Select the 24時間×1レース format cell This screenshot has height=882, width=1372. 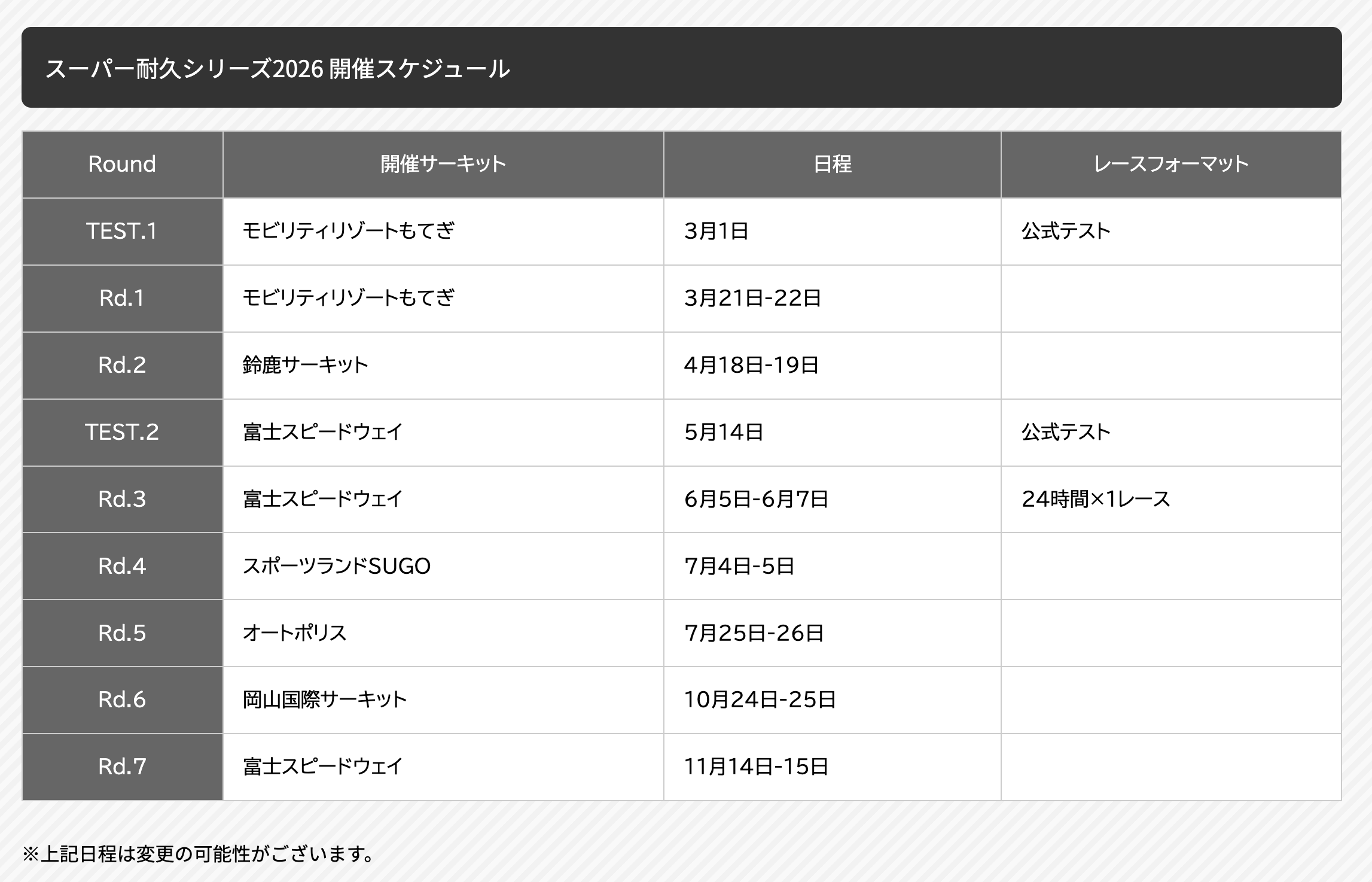[x=1096, y=499]
